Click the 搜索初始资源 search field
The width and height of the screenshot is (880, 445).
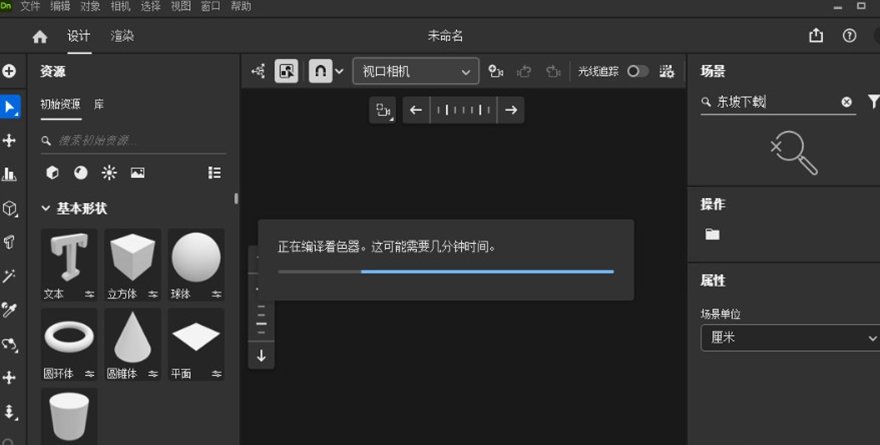click(x=134, y=140)
